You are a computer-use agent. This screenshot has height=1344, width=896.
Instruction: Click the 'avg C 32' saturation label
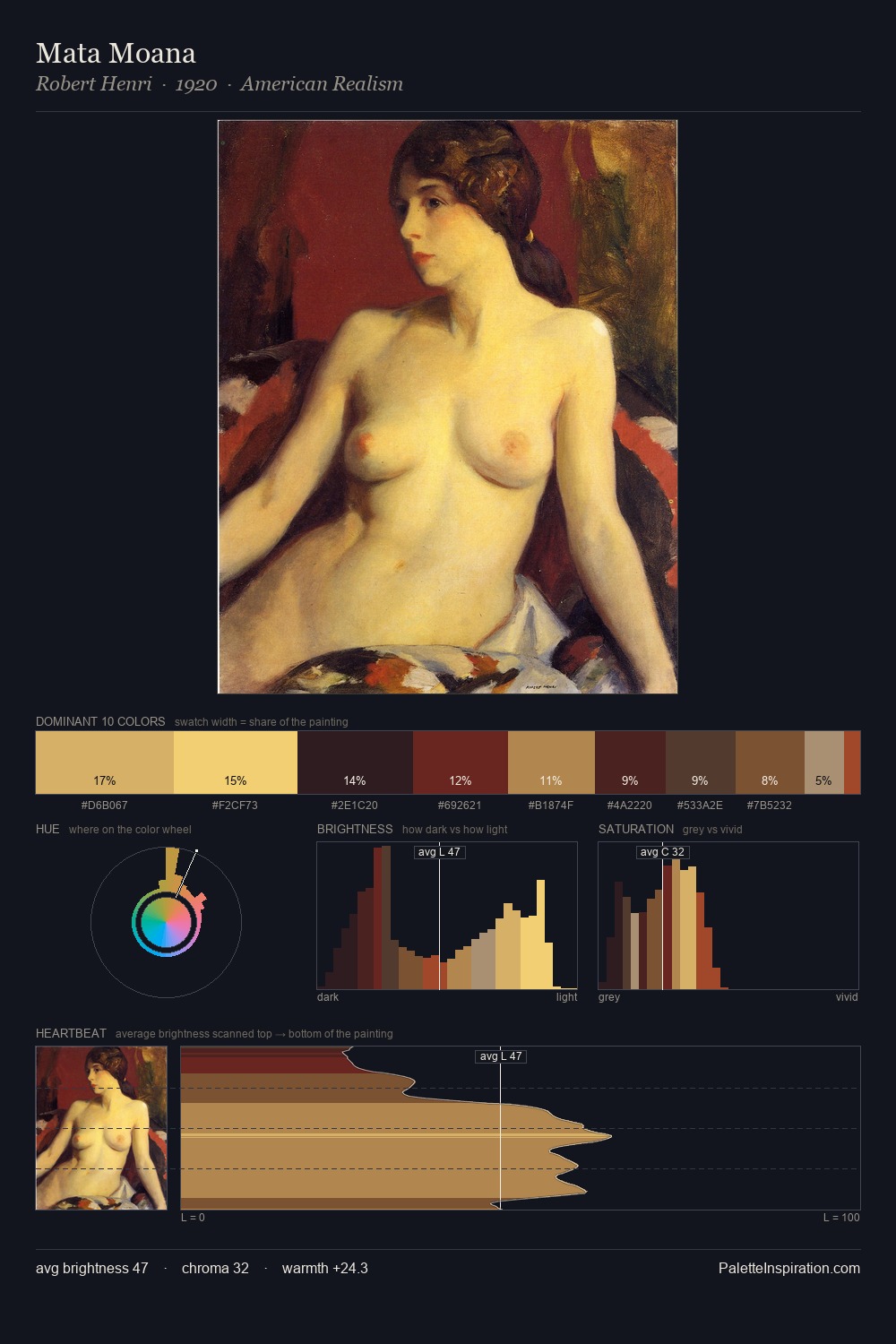(x=662, y=852)
